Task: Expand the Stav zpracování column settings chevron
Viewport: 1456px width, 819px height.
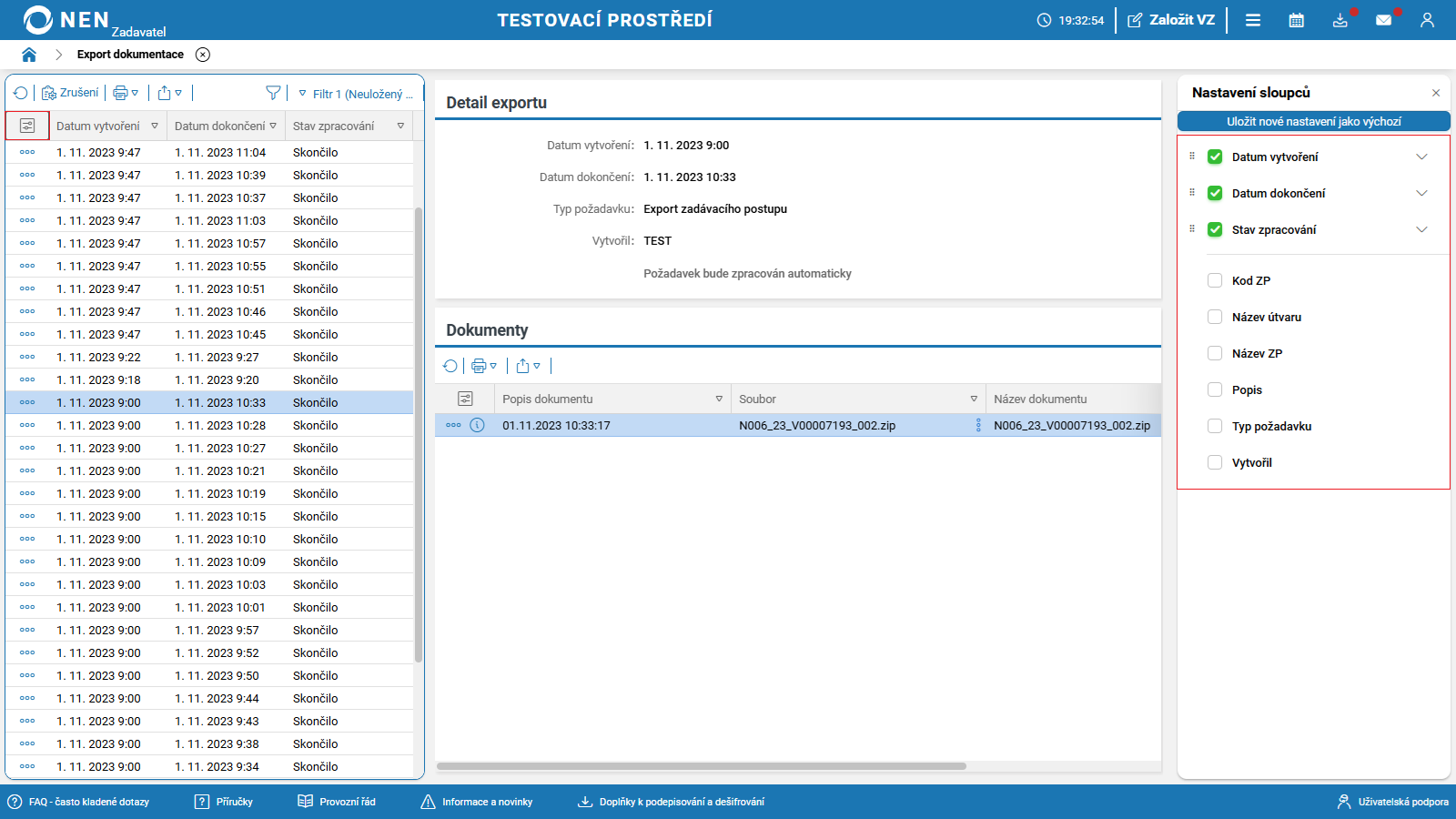Action: [x=1421, y=229]
